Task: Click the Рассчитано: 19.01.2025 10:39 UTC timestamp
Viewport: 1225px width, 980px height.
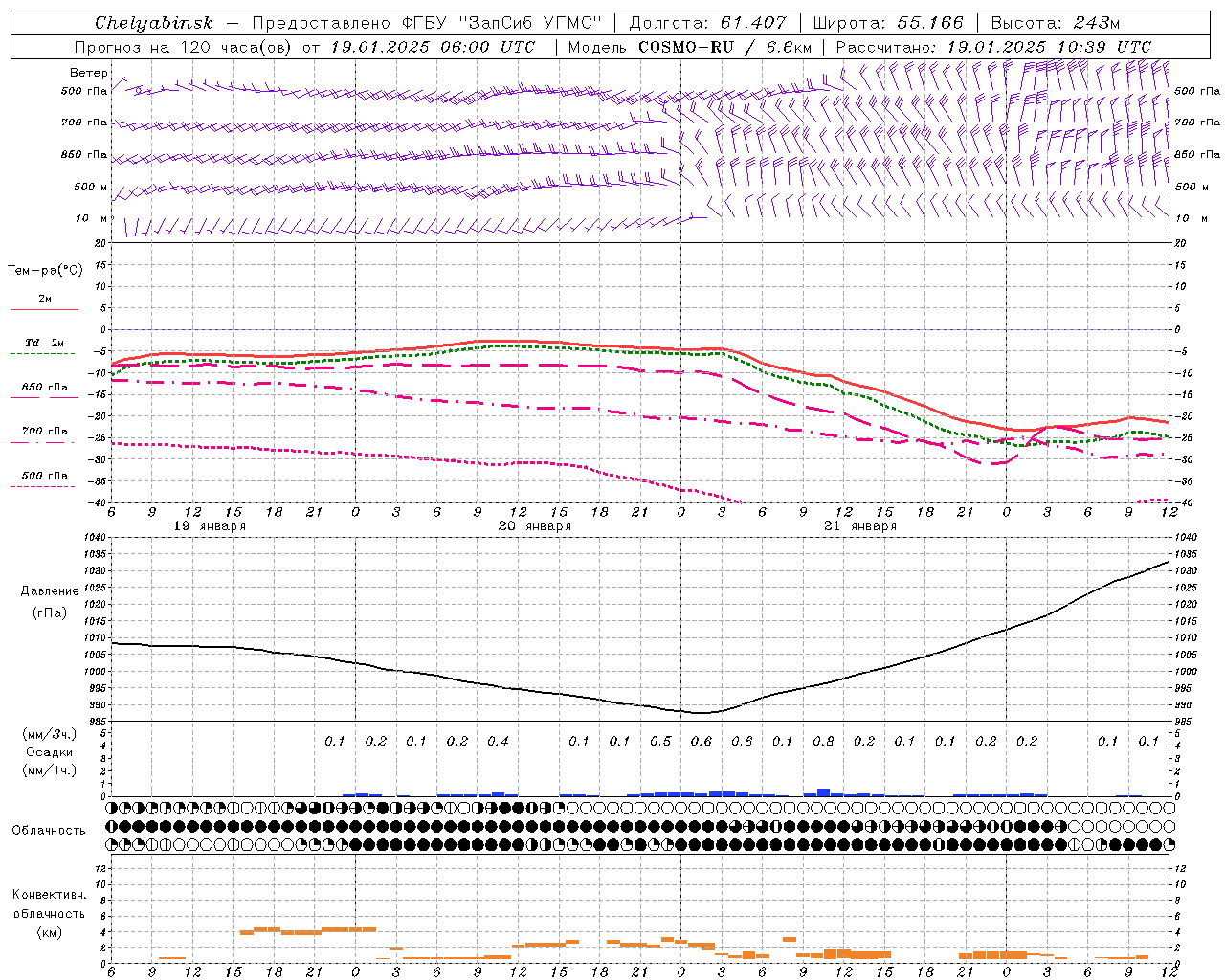Action: coord(993,47)
